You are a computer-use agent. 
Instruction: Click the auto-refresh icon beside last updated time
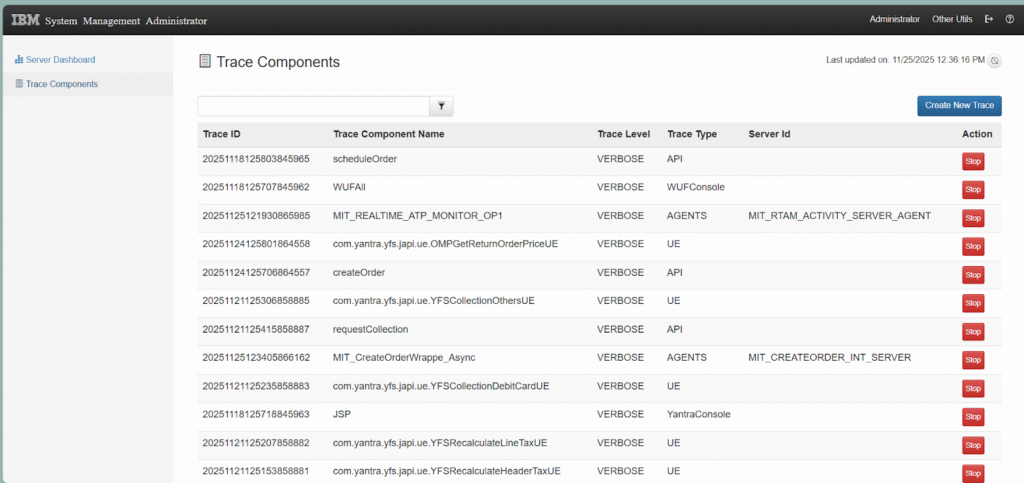tap(995, 61)
